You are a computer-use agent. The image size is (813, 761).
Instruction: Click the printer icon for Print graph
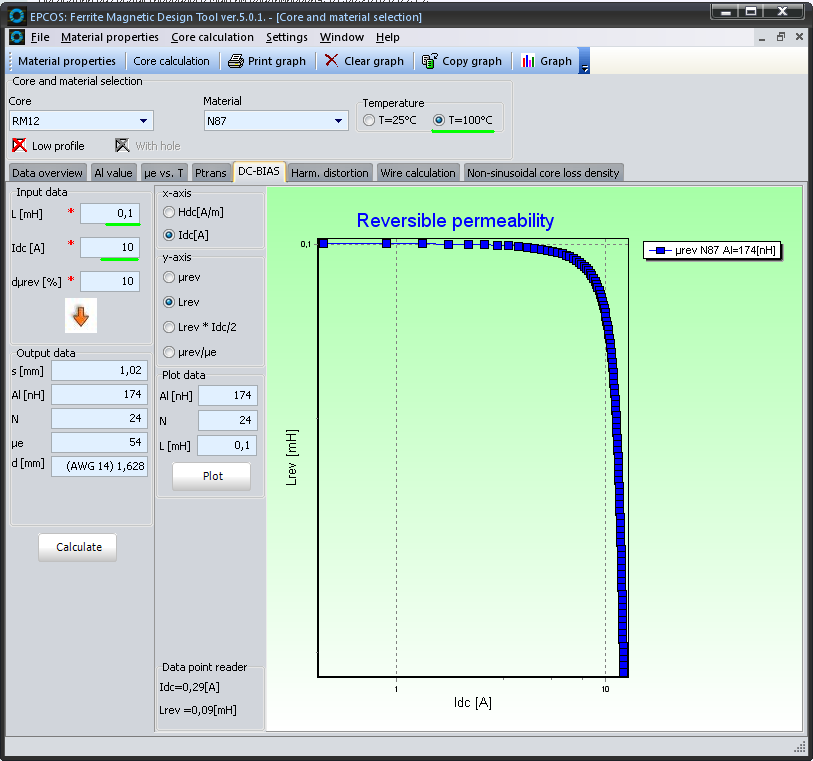tap(236, 61)
